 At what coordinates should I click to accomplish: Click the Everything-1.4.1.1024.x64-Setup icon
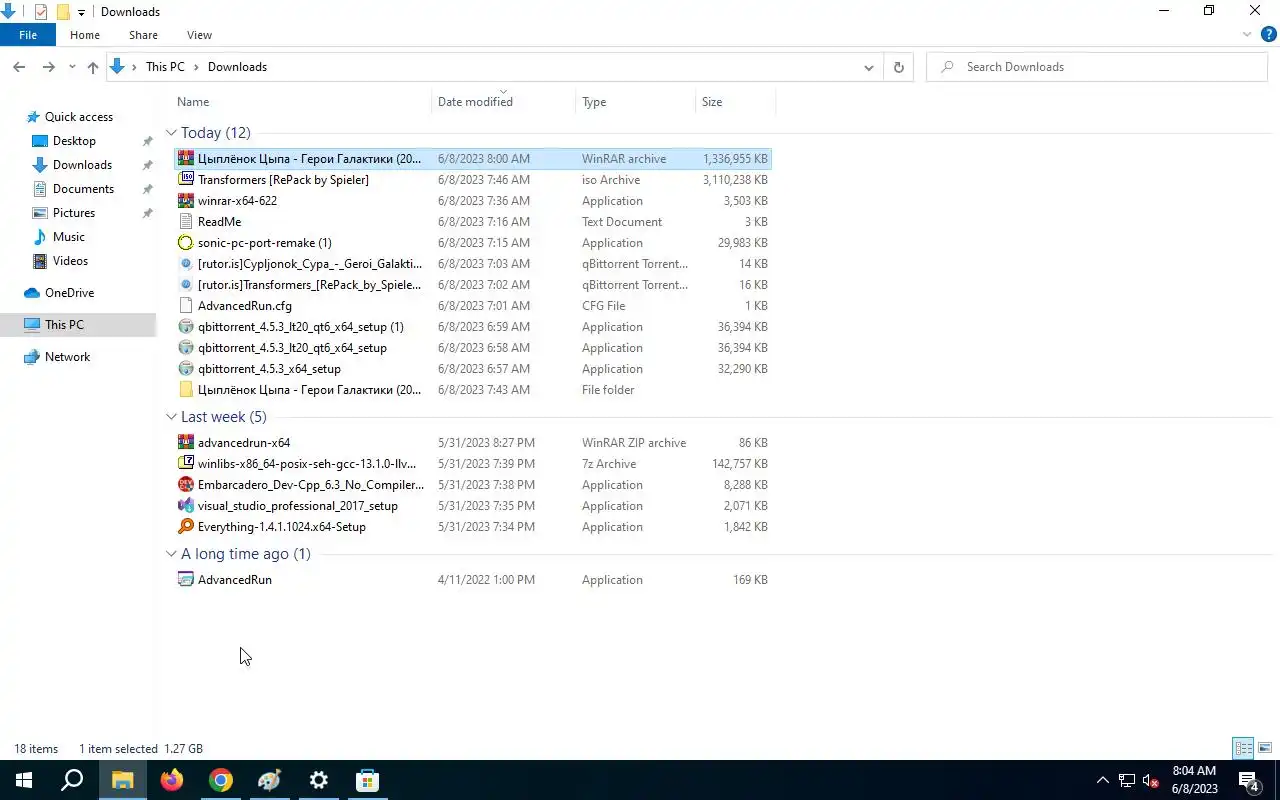(185, 526)
